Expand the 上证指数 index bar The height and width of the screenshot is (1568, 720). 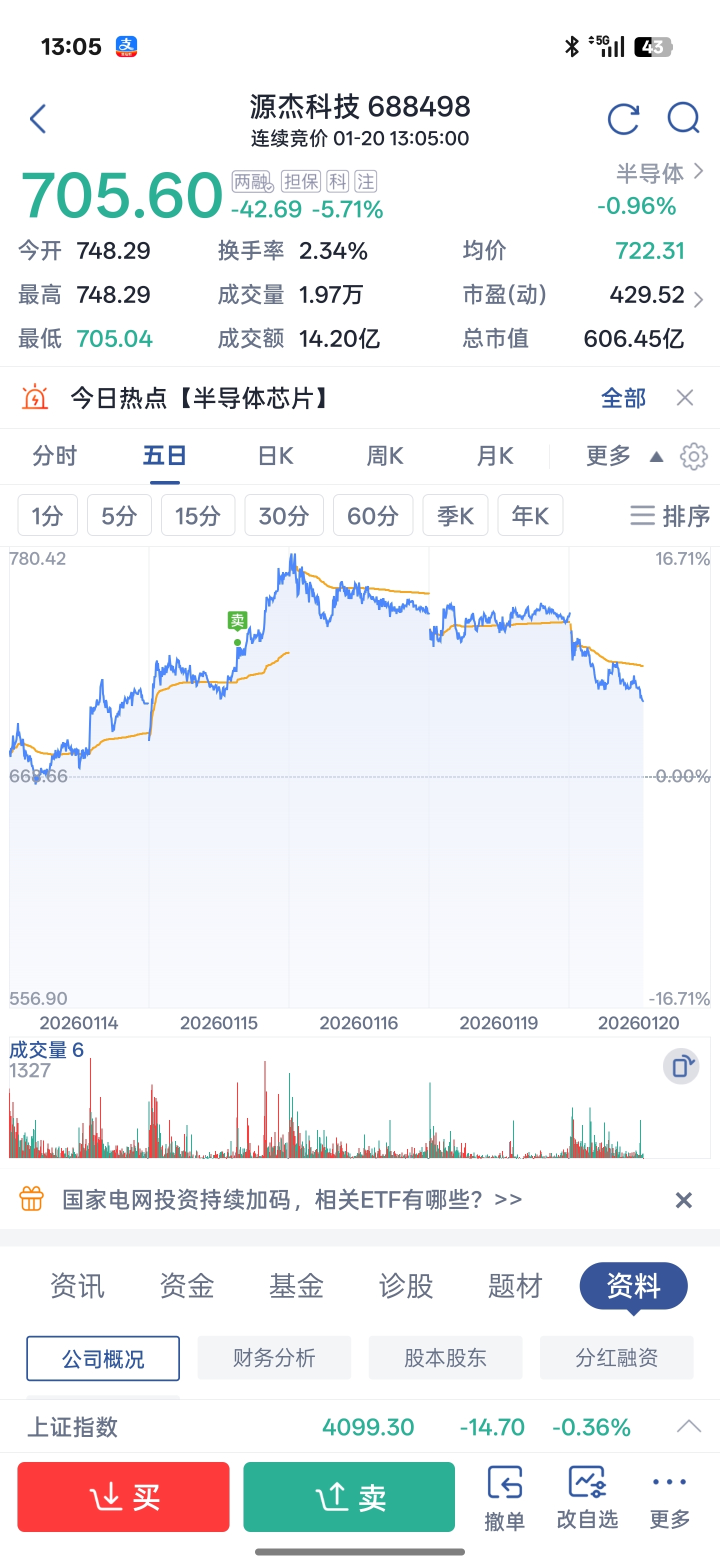pos(689,1426)
